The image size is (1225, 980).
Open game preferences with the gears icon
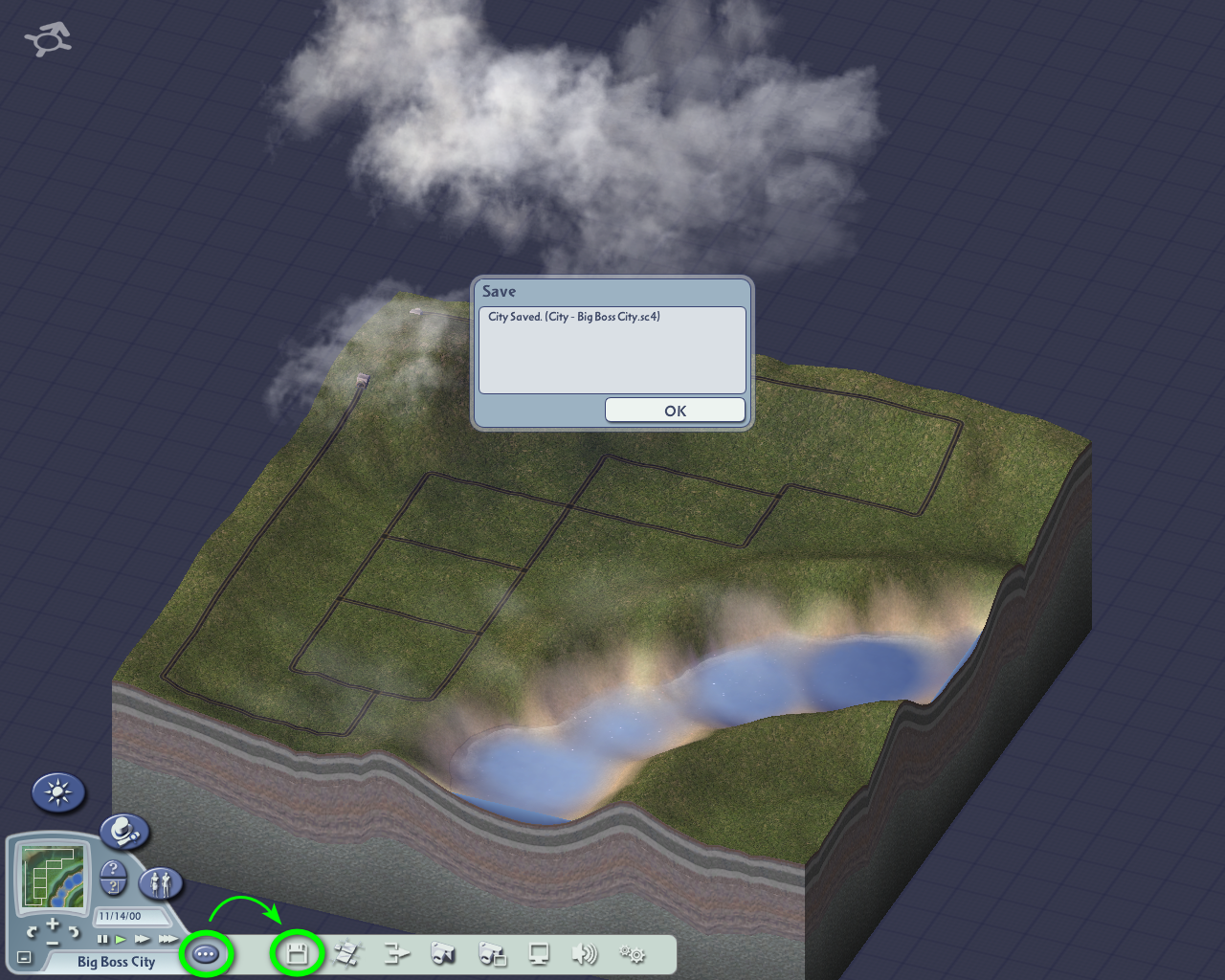point(633,953)
